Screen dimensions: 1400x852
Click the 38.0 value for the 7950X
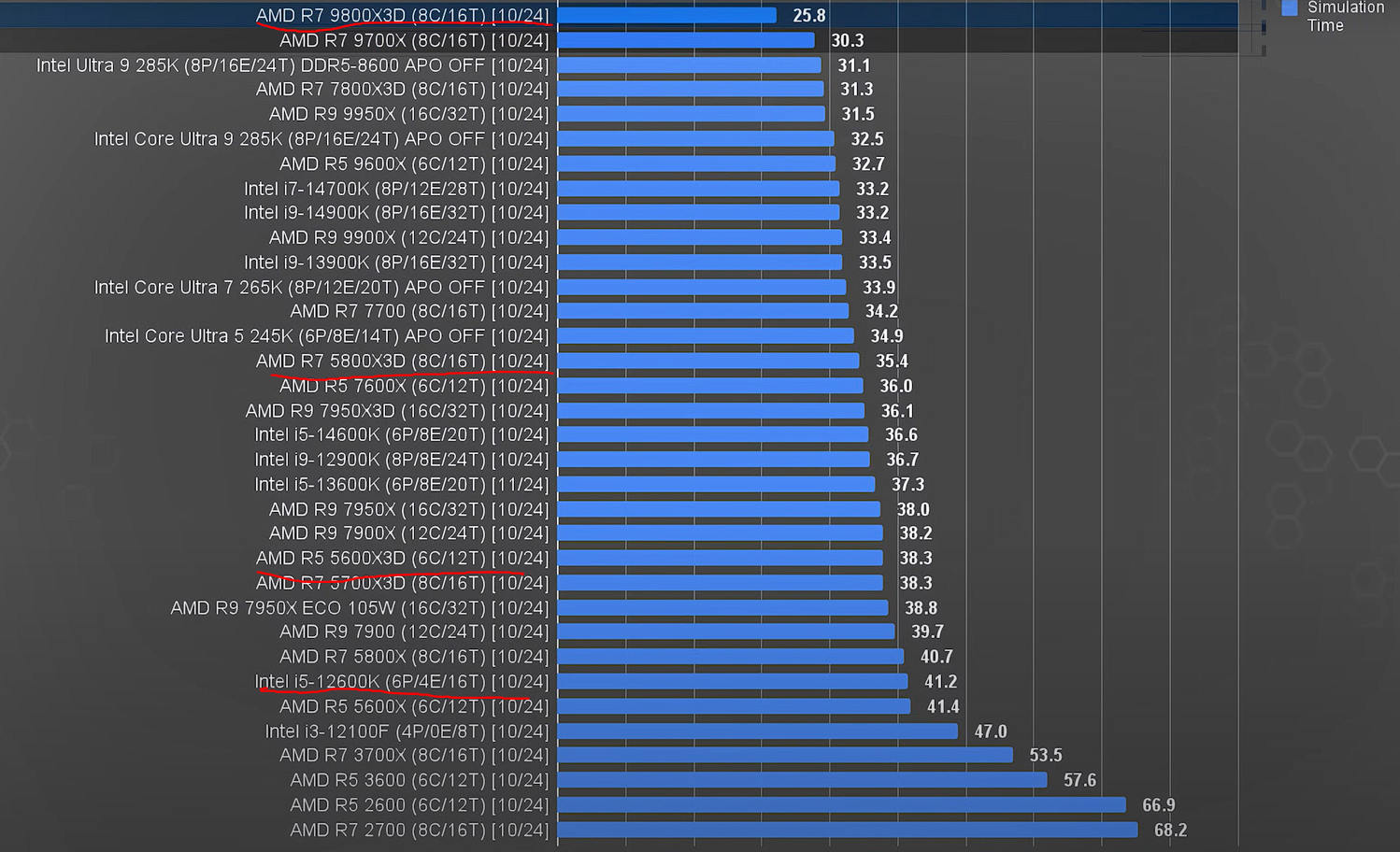click(x=913, y=509)
